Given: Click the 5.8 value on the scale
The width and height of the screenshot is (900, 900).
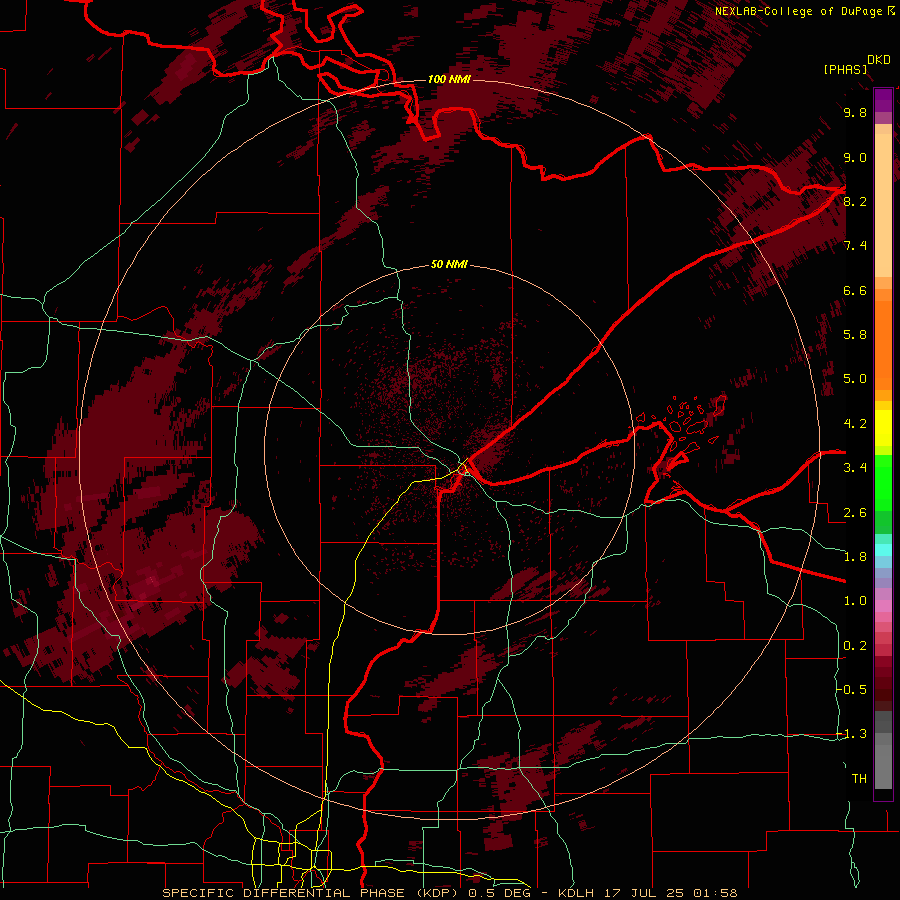Looking at the screenshot, I should click(855, 334).
